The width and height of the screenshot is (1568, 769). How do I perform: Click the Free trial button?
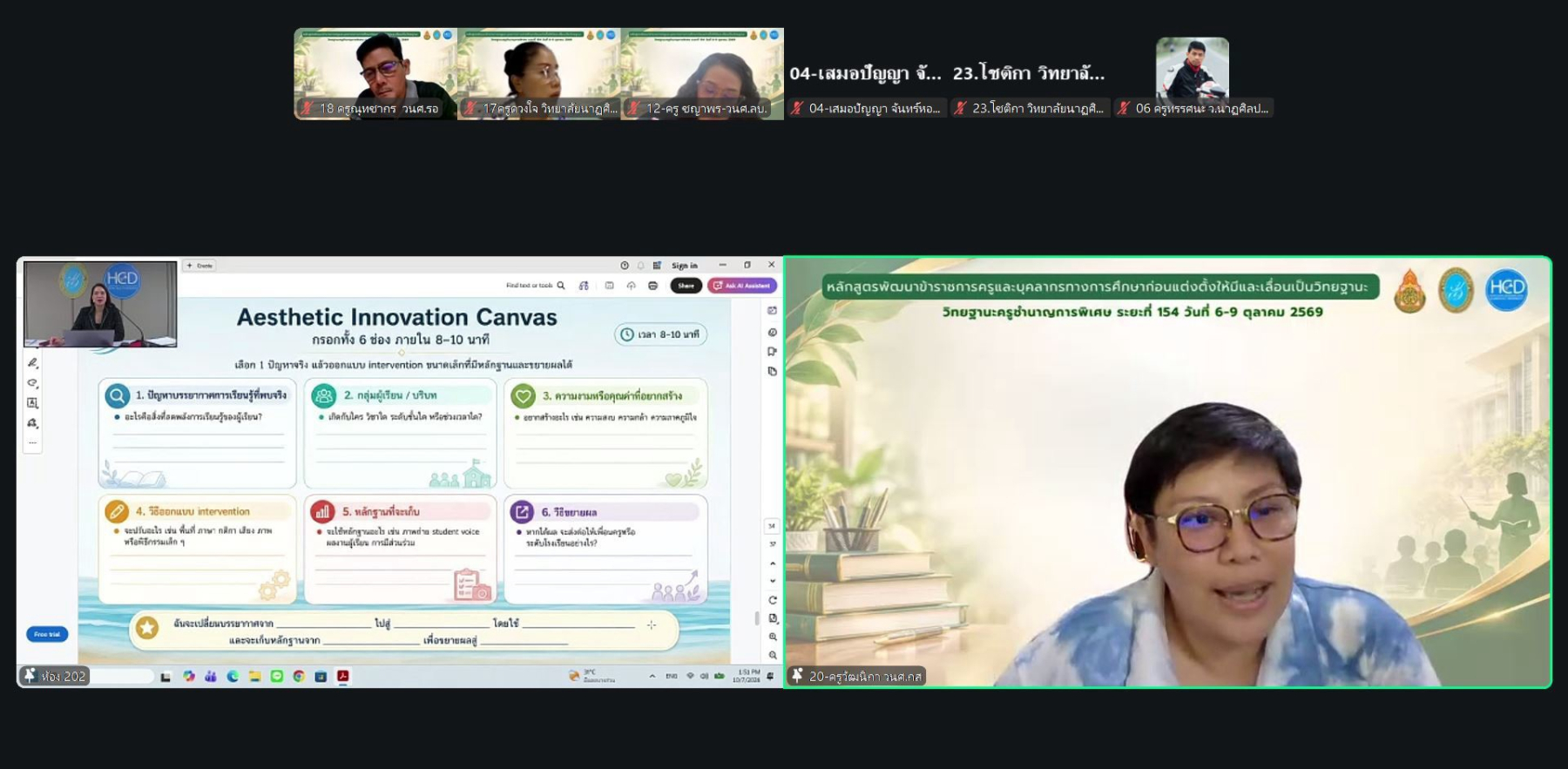[47, 634]
